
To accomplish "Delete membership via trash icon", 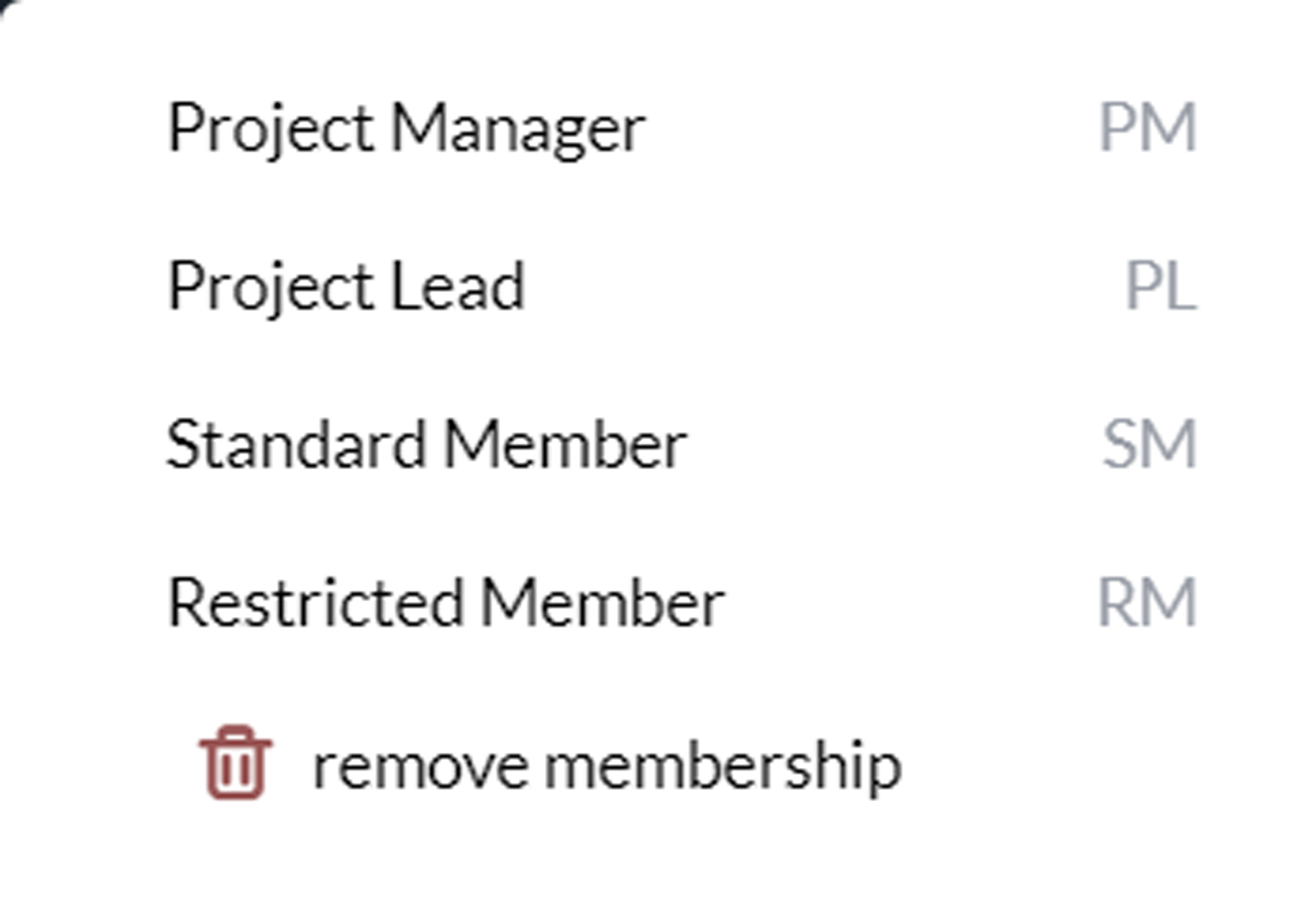I will pos(236,762).
